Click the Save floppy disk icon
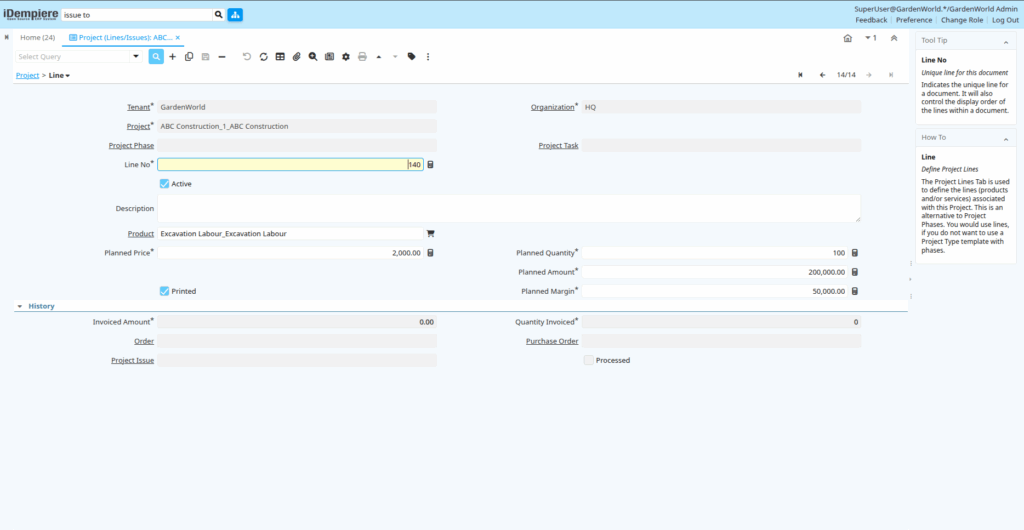 (x=205, y=57)
